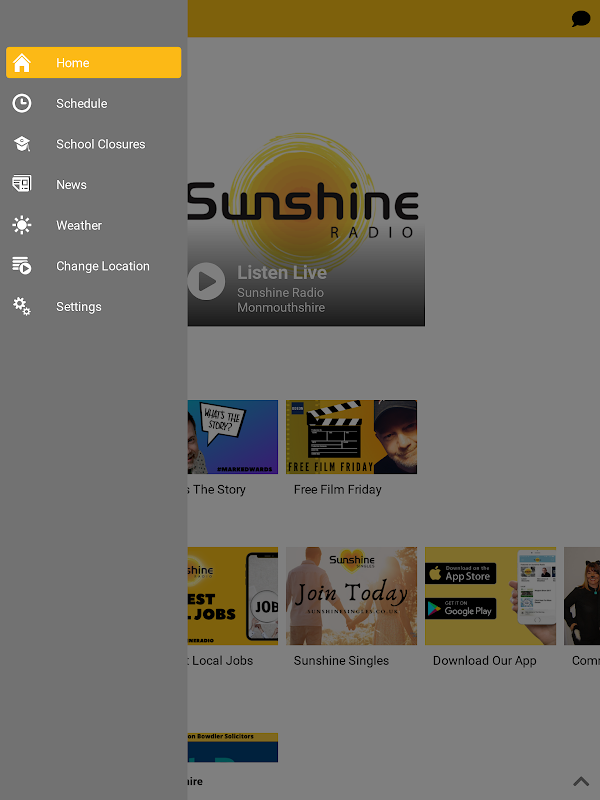This screenshot has width=600, height=800.
Task: Open the Sunshine Singles Join Today thumbnail
Action: pos(352,596)
